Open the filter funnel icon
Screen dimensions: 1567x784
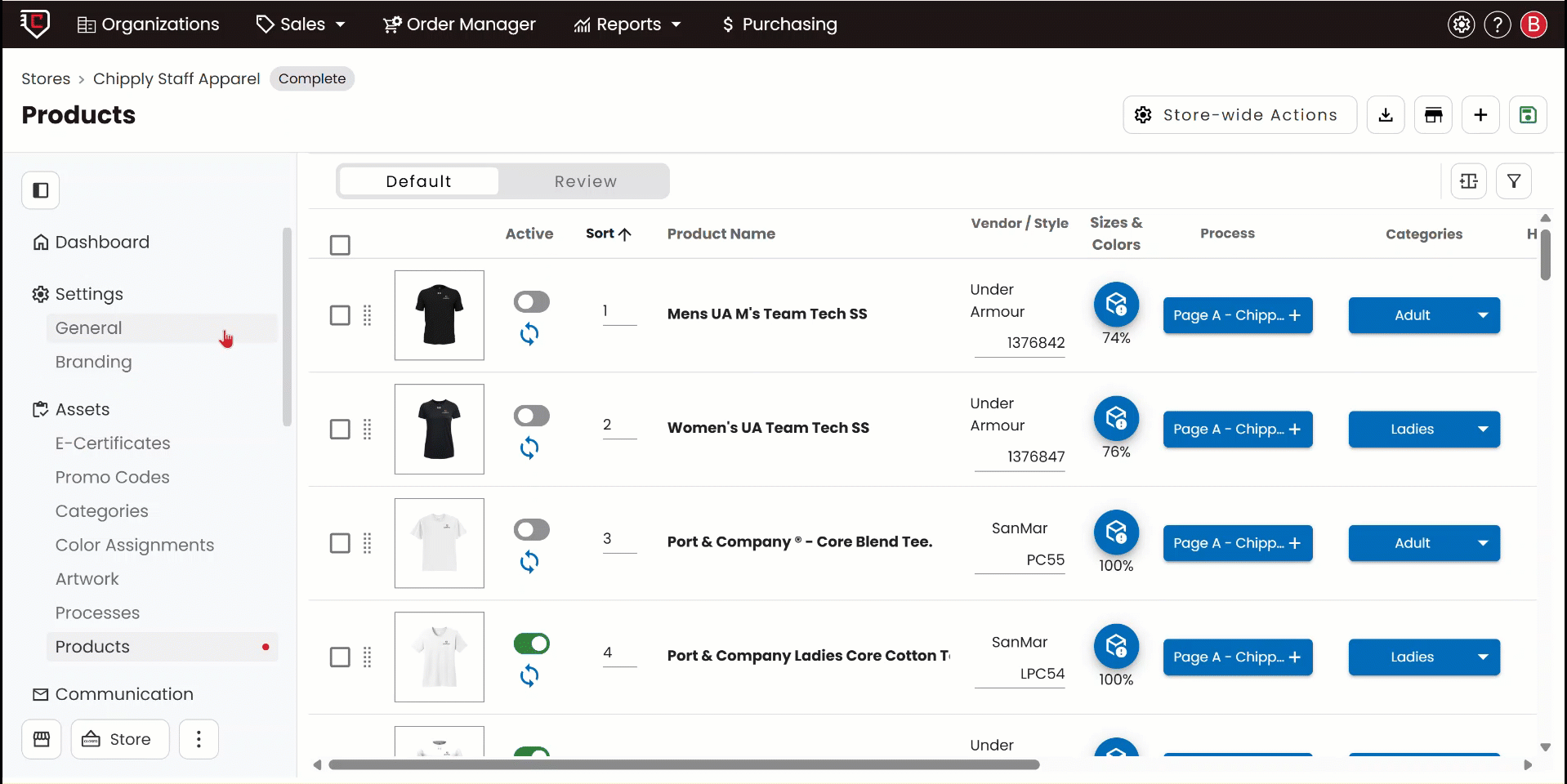coord(1514,181)
